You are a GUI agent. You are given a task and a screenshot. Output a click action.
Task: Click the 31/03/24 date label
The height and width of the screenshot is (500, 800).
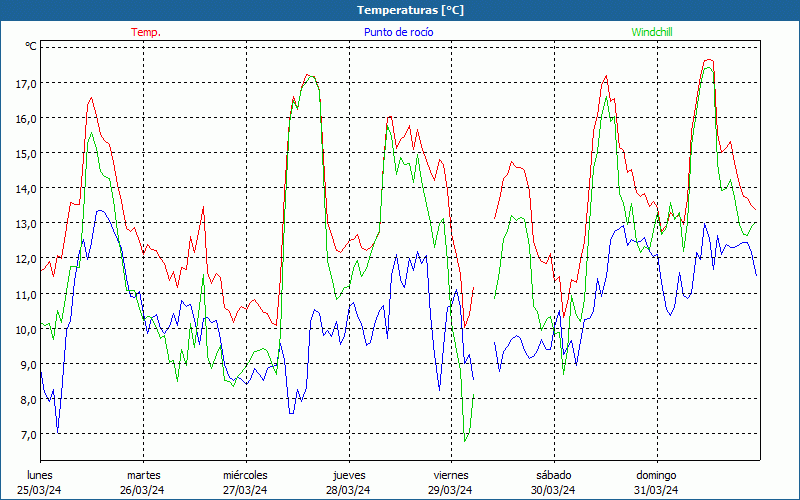(656, 490)
